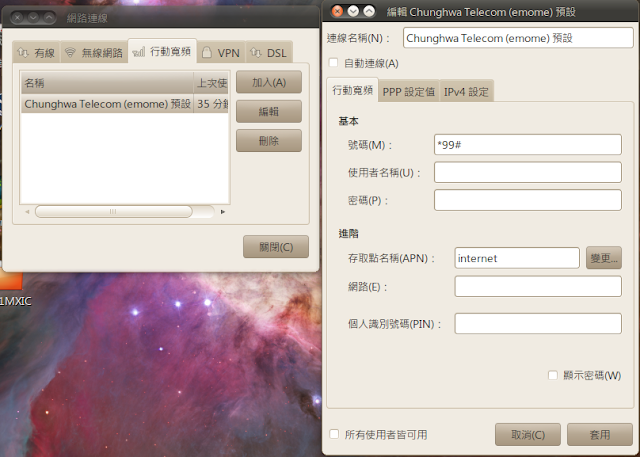640x457 pixels.
Task: Click the 35 分鐘 cell in the list
Action: pos(211,104)
